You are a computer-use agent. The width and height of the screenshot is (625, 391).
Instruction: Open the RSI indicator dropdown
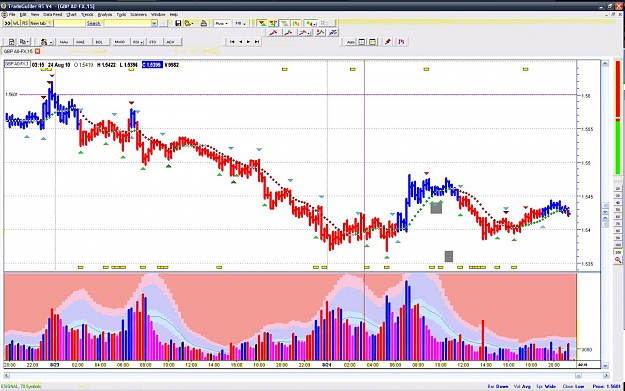pos(138,42)
